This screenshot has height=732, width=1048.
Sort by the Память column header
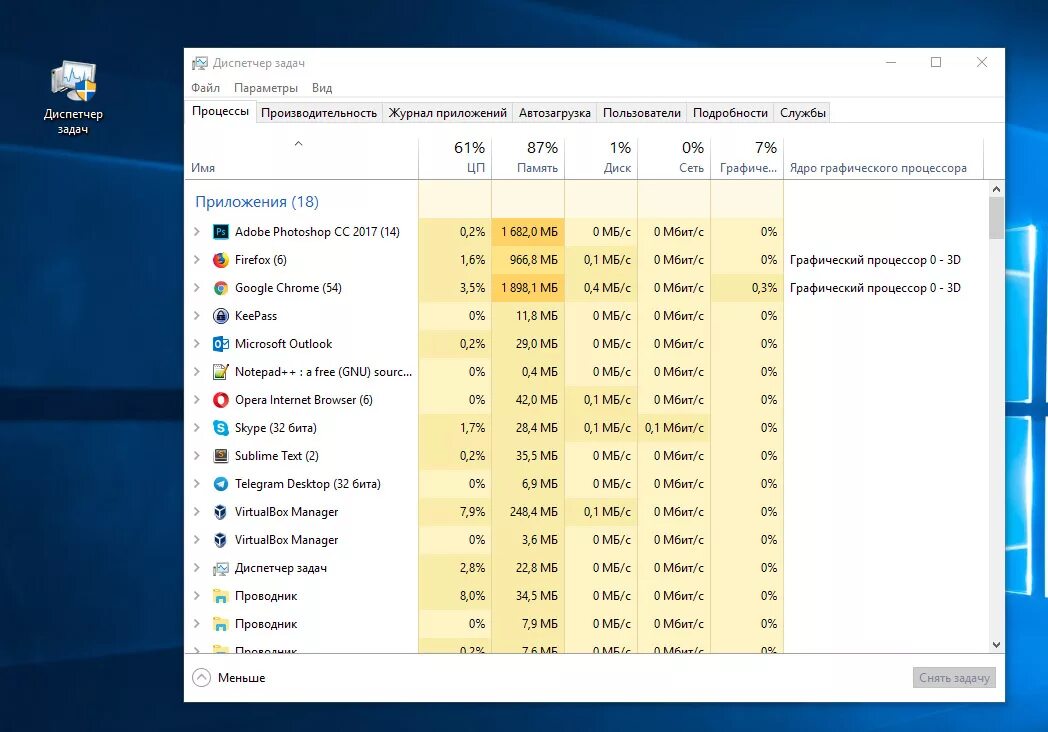click(x=528, y=158)
